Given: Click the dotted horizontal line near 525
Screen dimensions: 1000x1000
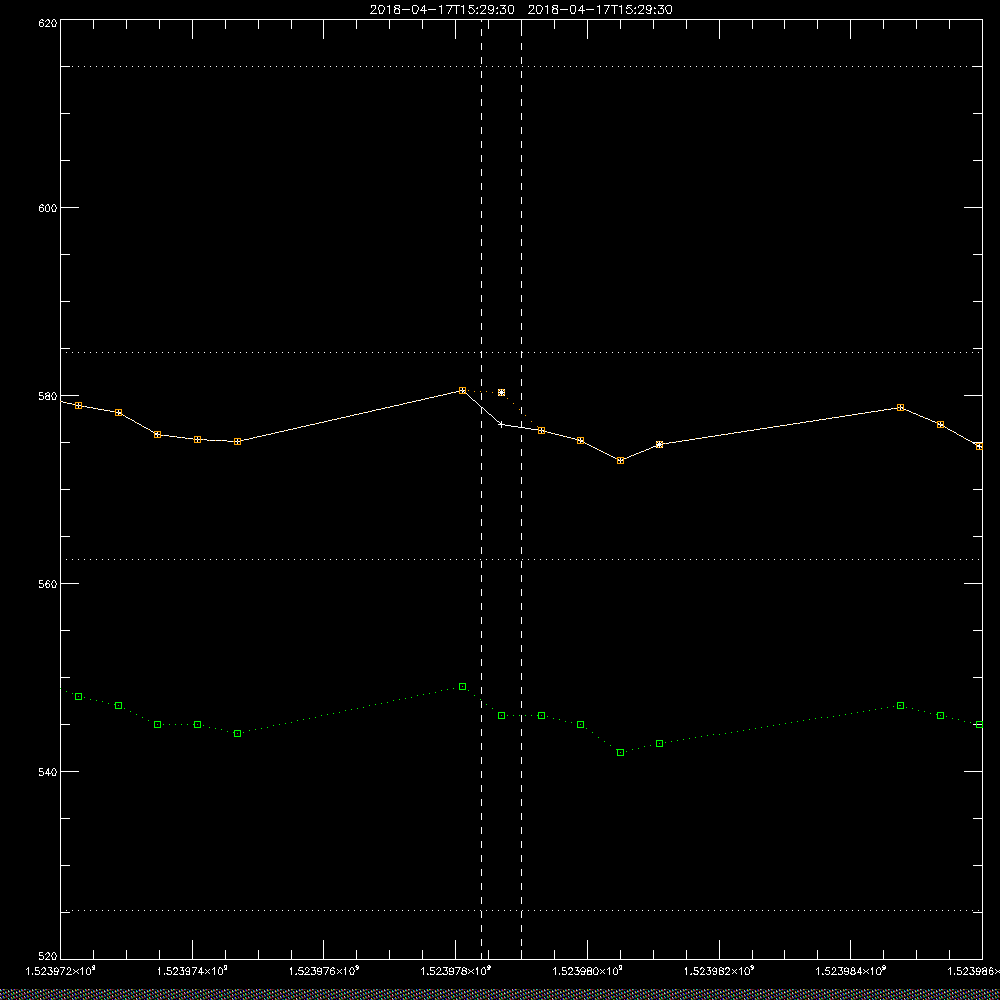Looking at the screenshot, I should [521, 911].
